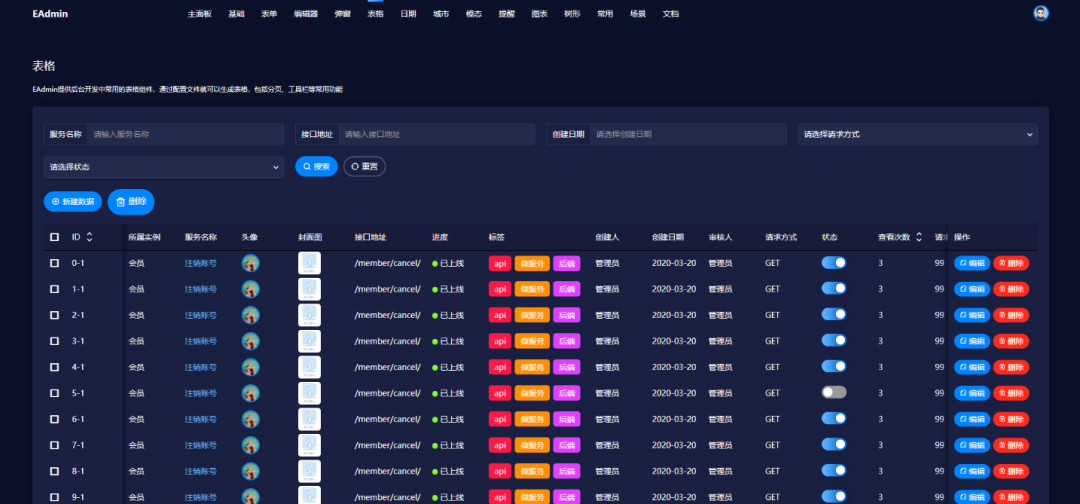The height and width of the screenshot is (504, 1080).
Task: Sort by 查看次数 column arrows
Action: pyautogui.click(x=918, y=237)
